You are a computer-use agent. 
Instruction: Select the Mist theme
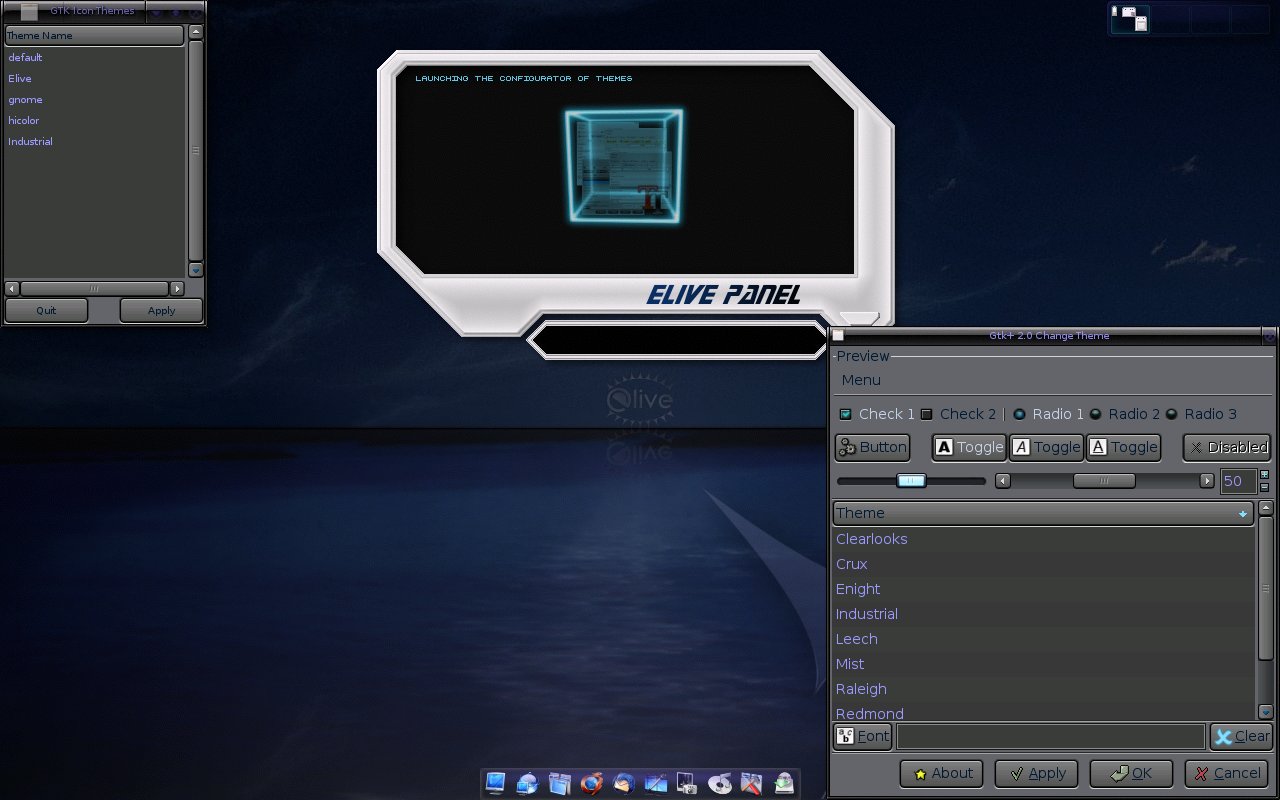click(1044, 664)
